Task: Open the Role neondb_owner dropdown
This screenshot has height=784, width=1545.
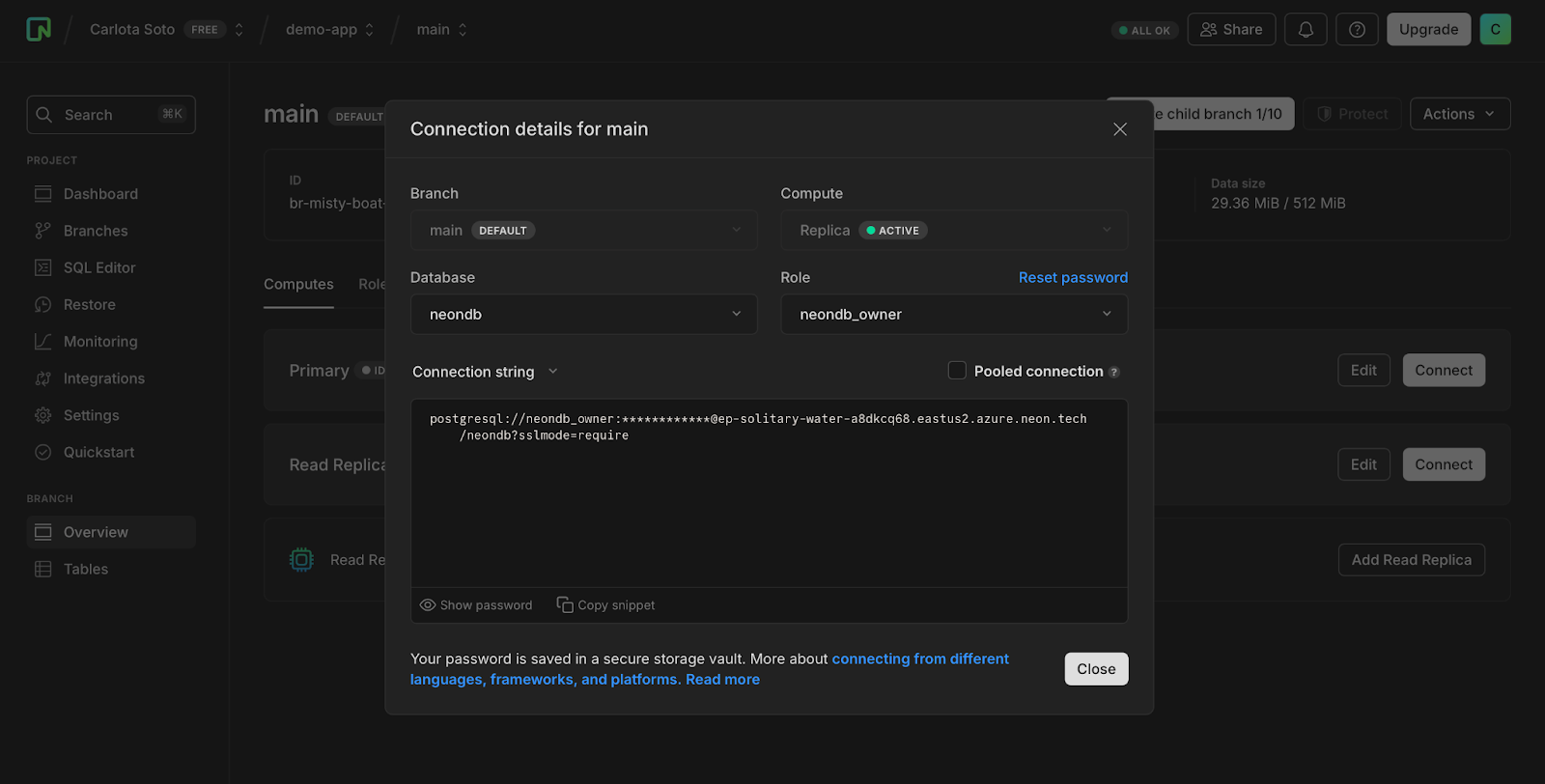Action: point(954,314)
